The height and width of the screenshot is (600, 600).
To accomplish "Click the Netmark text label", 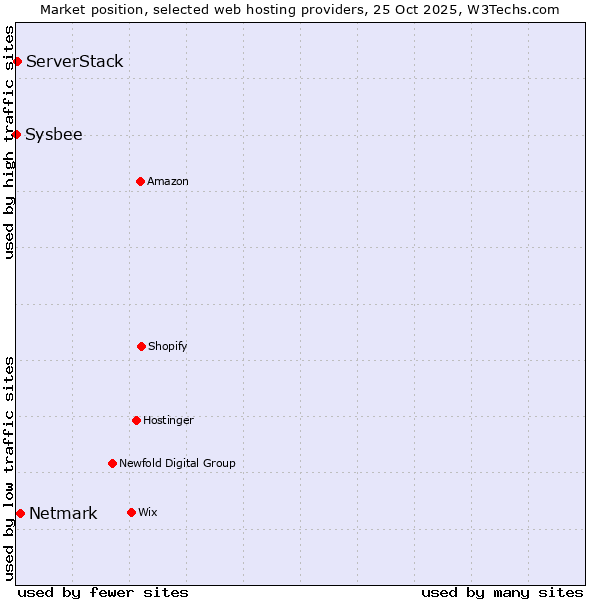I will (63, 514).
